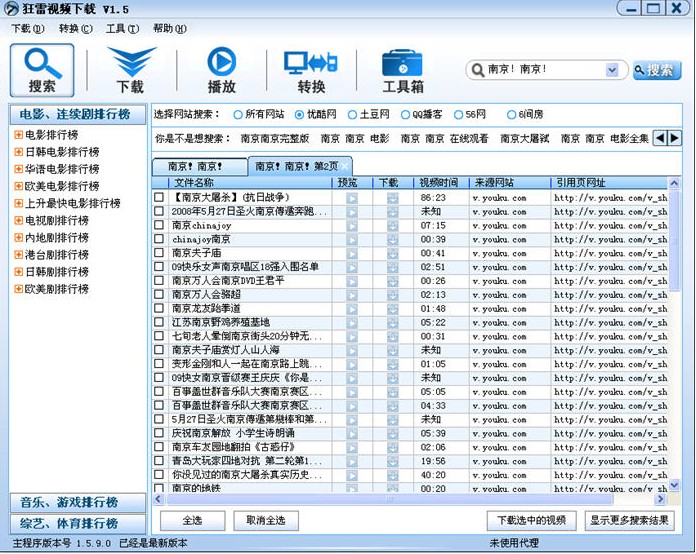Check the box for 南京夫子庙
Screen dimensions: 696x554
[158, 253]
